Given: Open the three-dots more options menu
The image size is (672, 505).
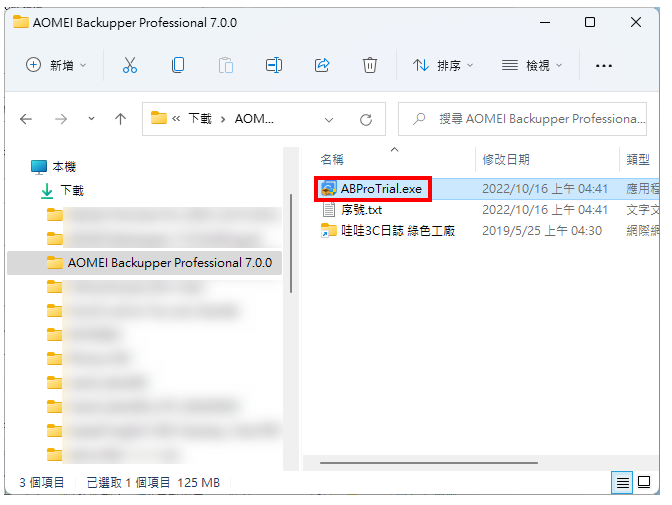Looking at the screenshot, I should tap(603, 66).
